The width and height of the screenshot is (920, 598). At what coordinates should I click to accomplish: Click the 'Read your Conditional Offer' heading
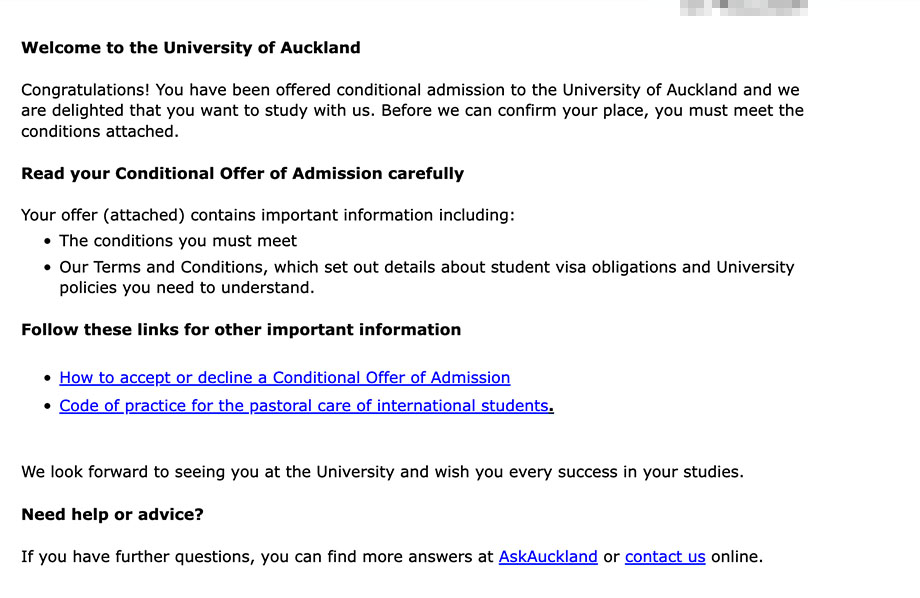click(242, 174)
